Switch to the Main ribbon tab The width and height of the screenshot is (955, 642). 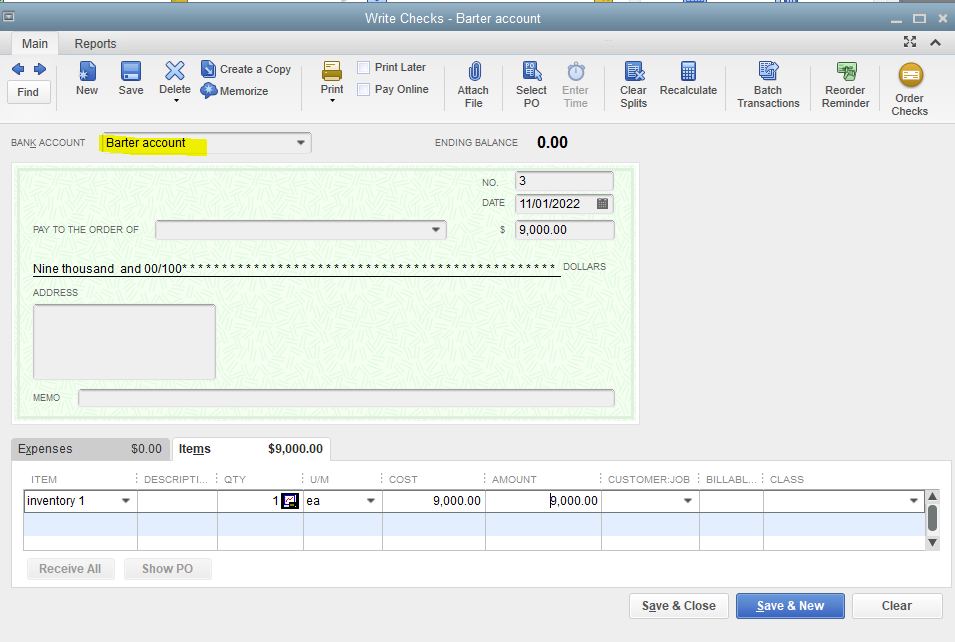[35, 44]
